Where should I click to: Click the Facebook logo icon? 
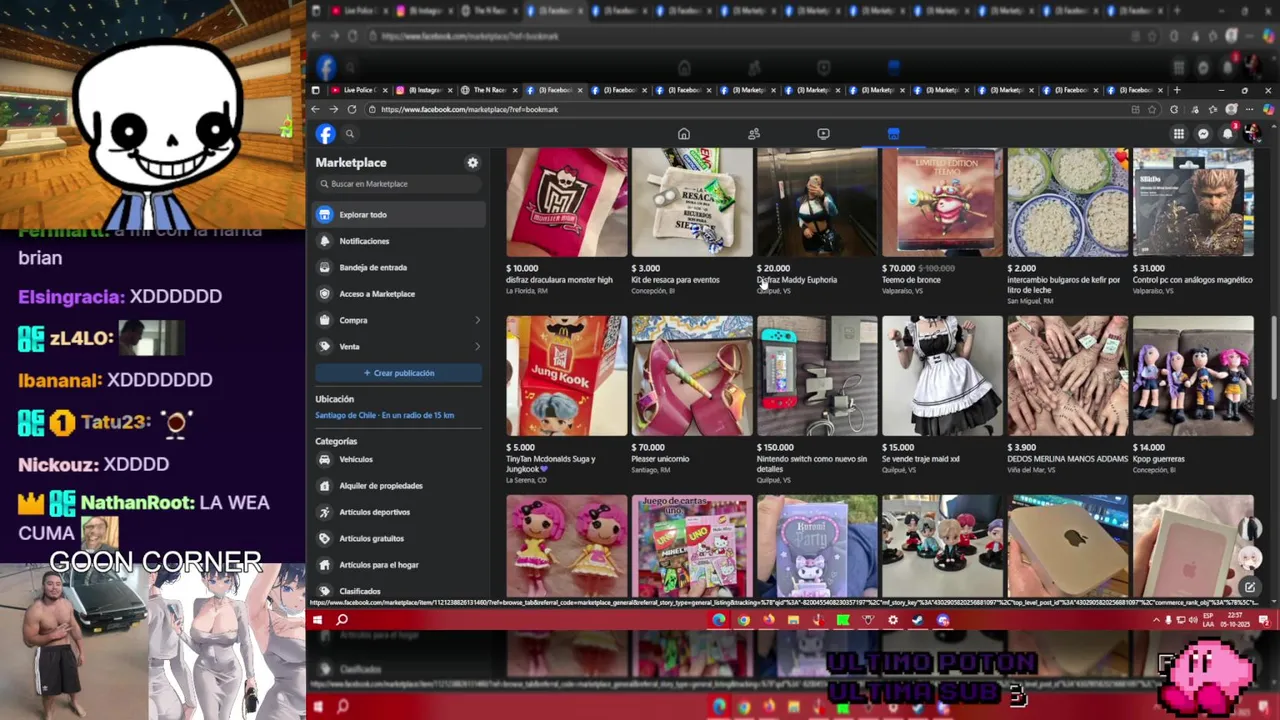pos(326,134)
